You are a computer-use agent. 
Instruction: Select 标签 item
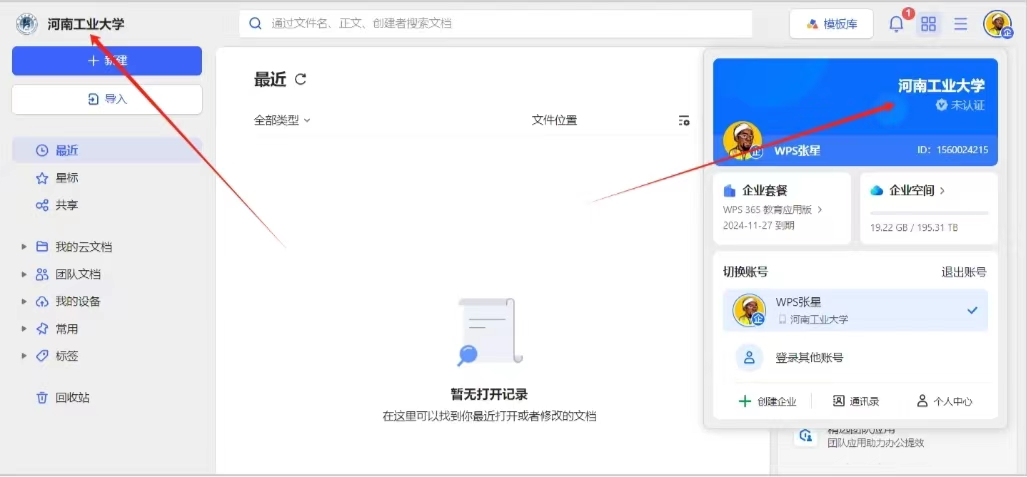67,356
